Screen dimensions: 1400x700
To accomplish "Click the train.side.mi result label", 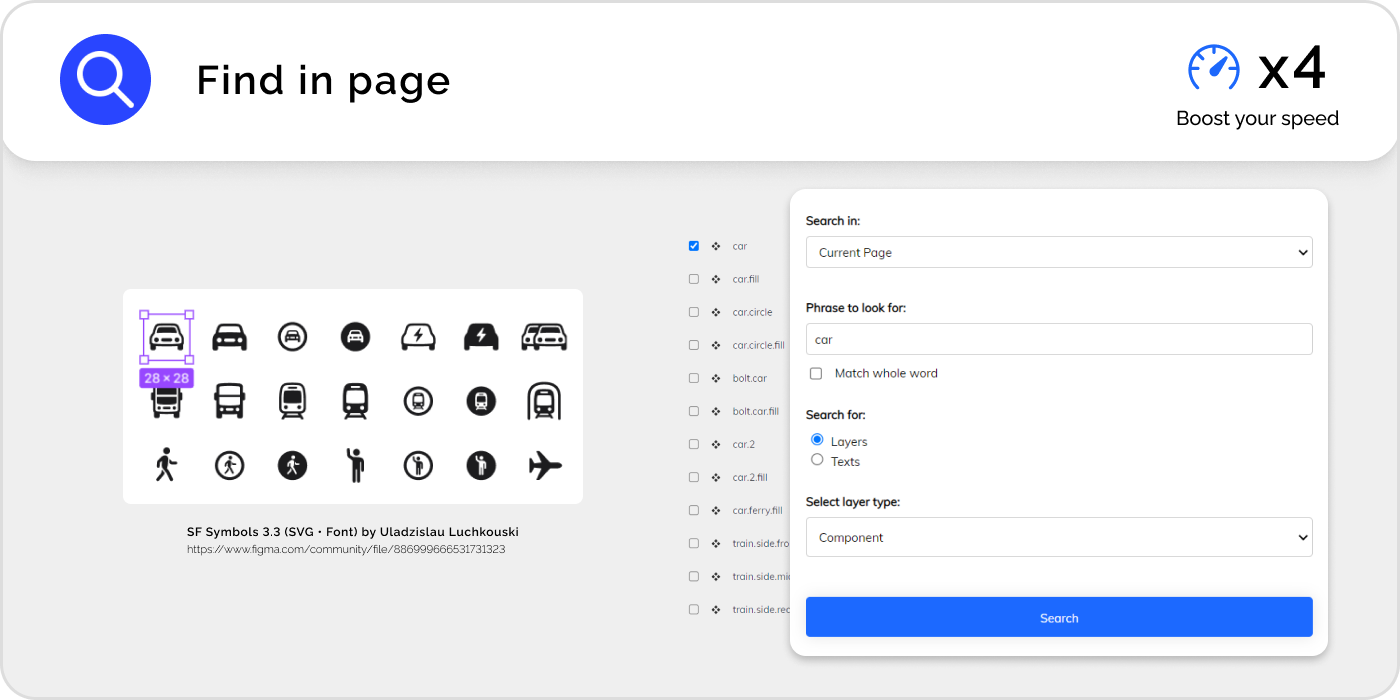I will pyautogui.click(x=760, y=576).
